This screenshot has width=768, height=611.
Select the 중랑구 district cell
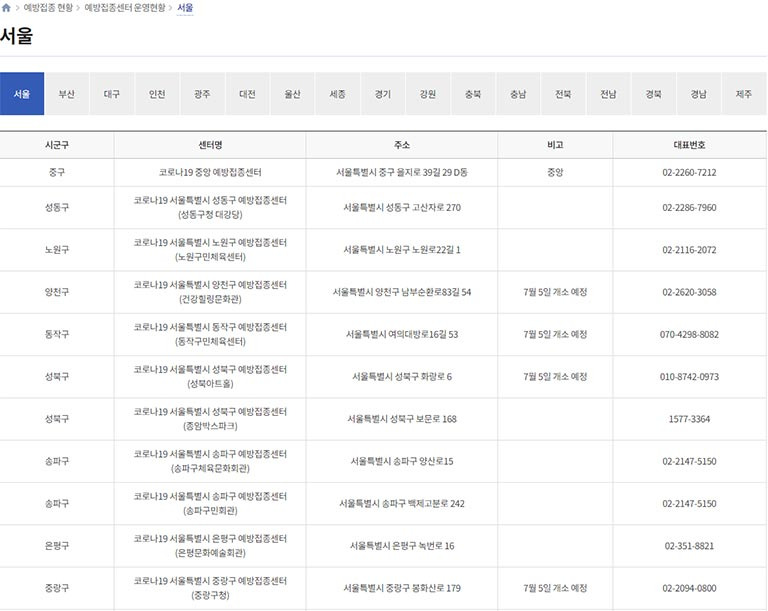coord(57,588)
